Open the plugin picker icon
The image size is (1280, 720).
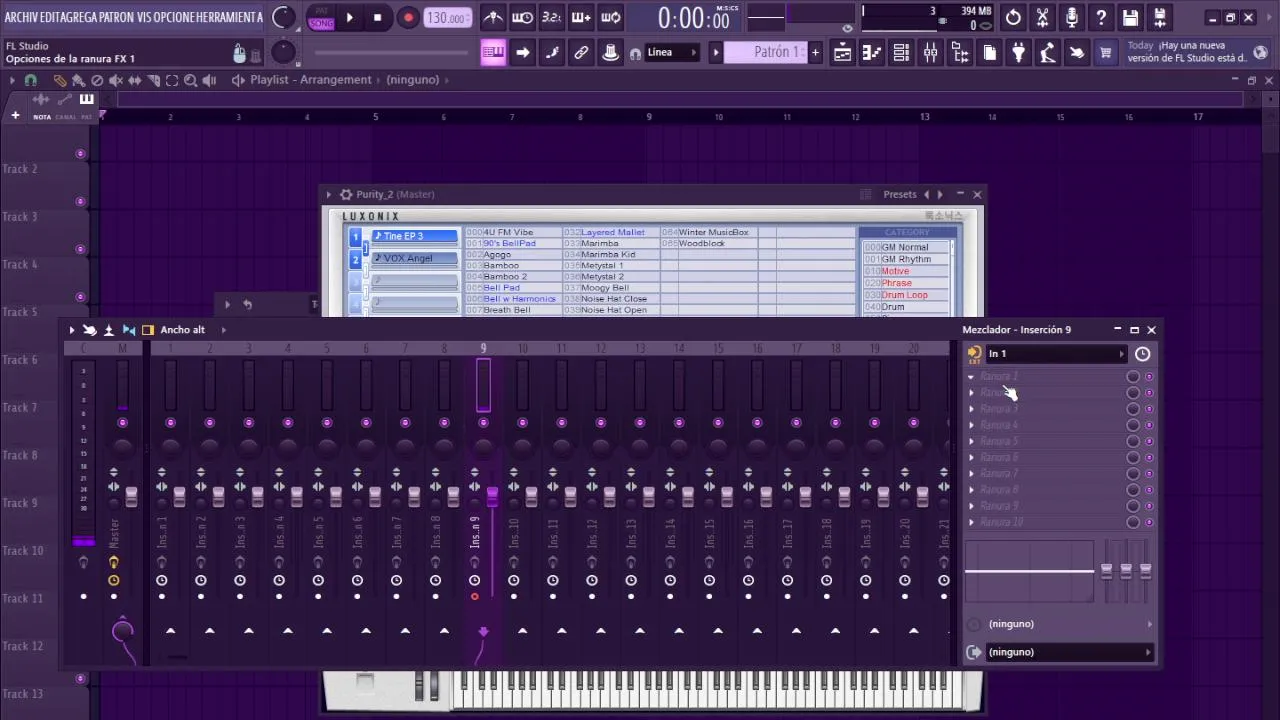(x=1018, y=53)
